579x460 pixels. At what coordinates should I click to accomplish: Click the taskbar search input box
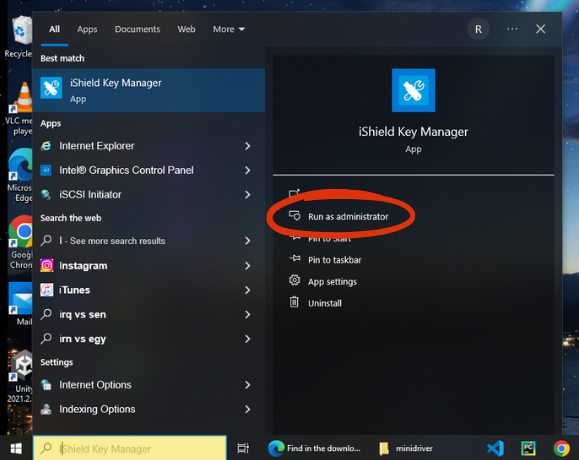click(x=130, y=448)
